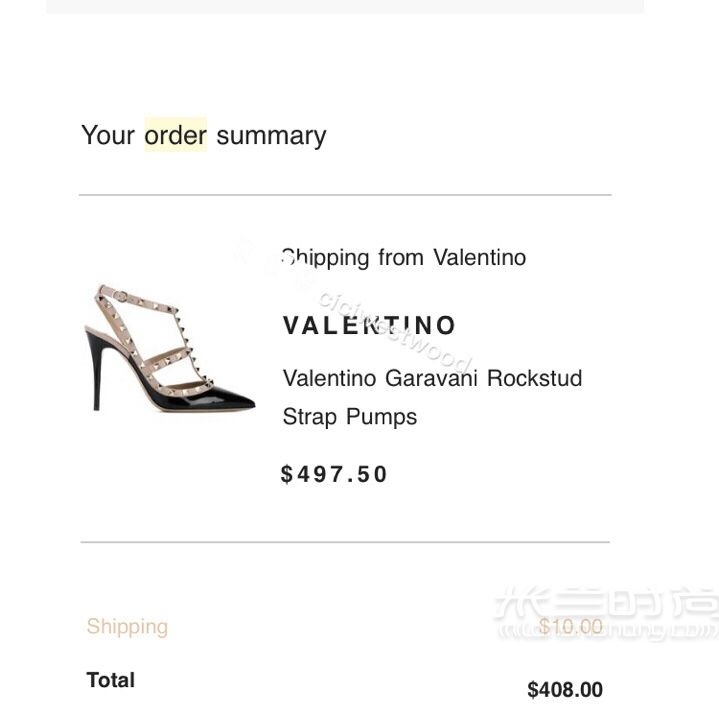
Task: Click the bold "Total" label
Action: [x=111, y=680]
